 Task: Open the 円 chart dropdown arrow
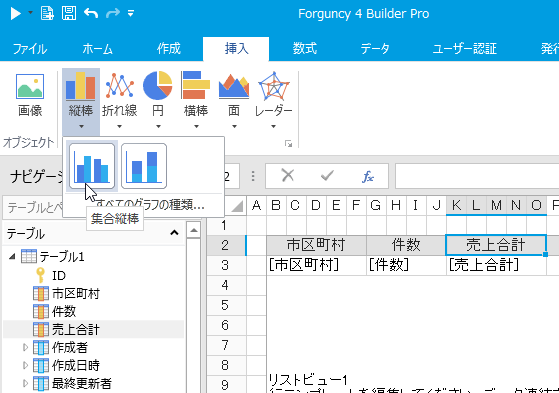[x=158, y=126]
